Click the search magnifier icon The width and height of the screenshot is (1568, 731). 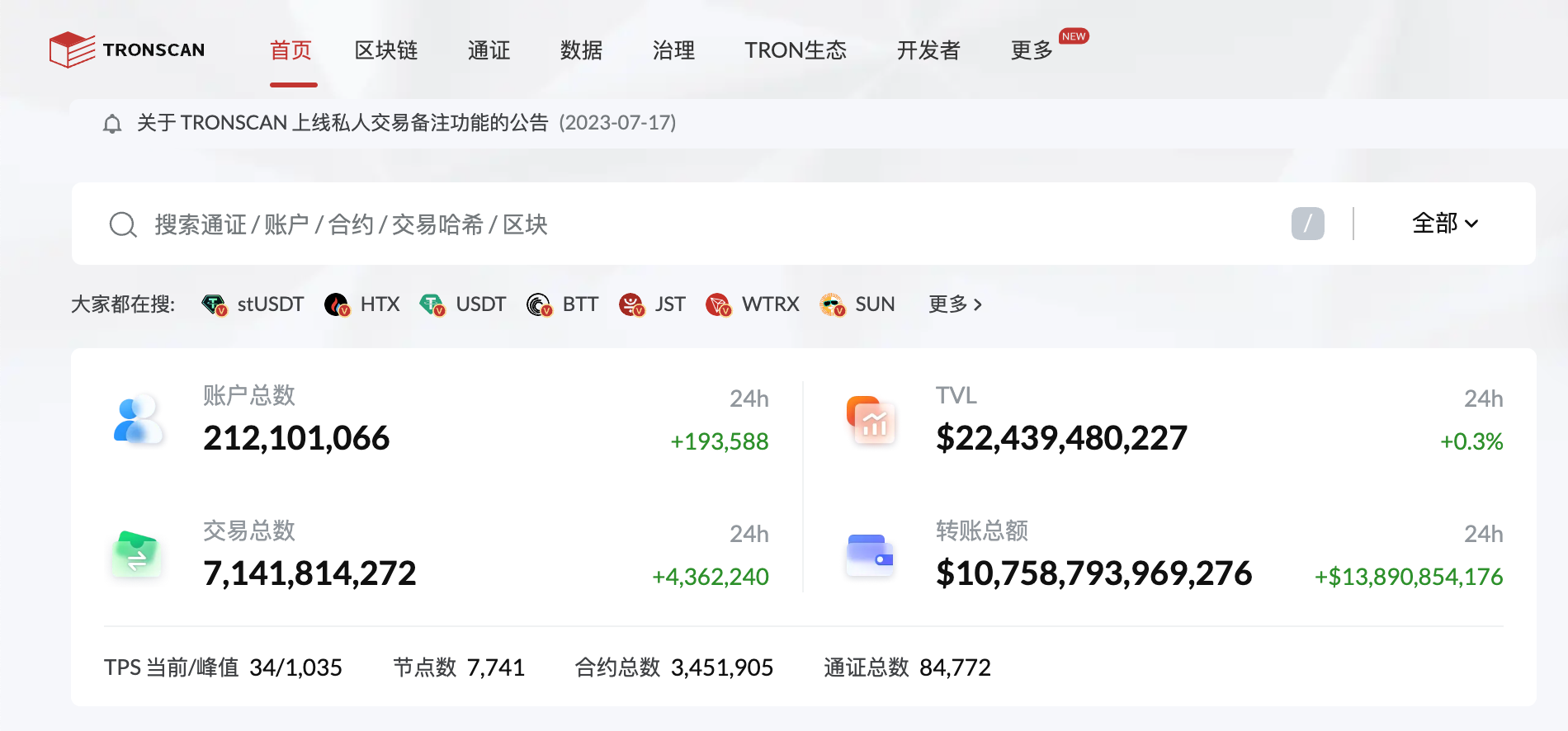click(x=123, y=224)
